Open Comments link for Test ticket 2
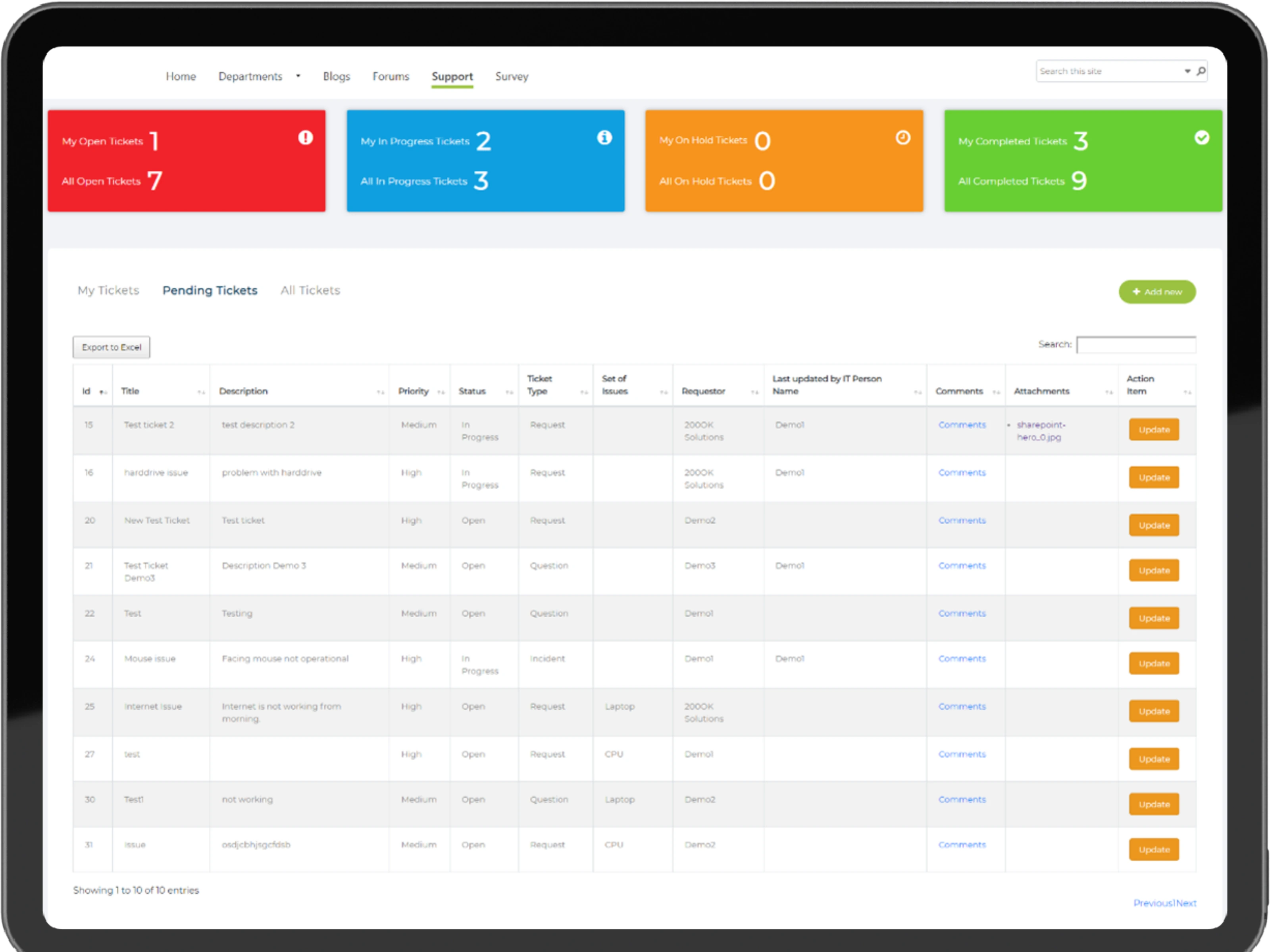This screenshot has width=1270, height=952. point(962,425)
